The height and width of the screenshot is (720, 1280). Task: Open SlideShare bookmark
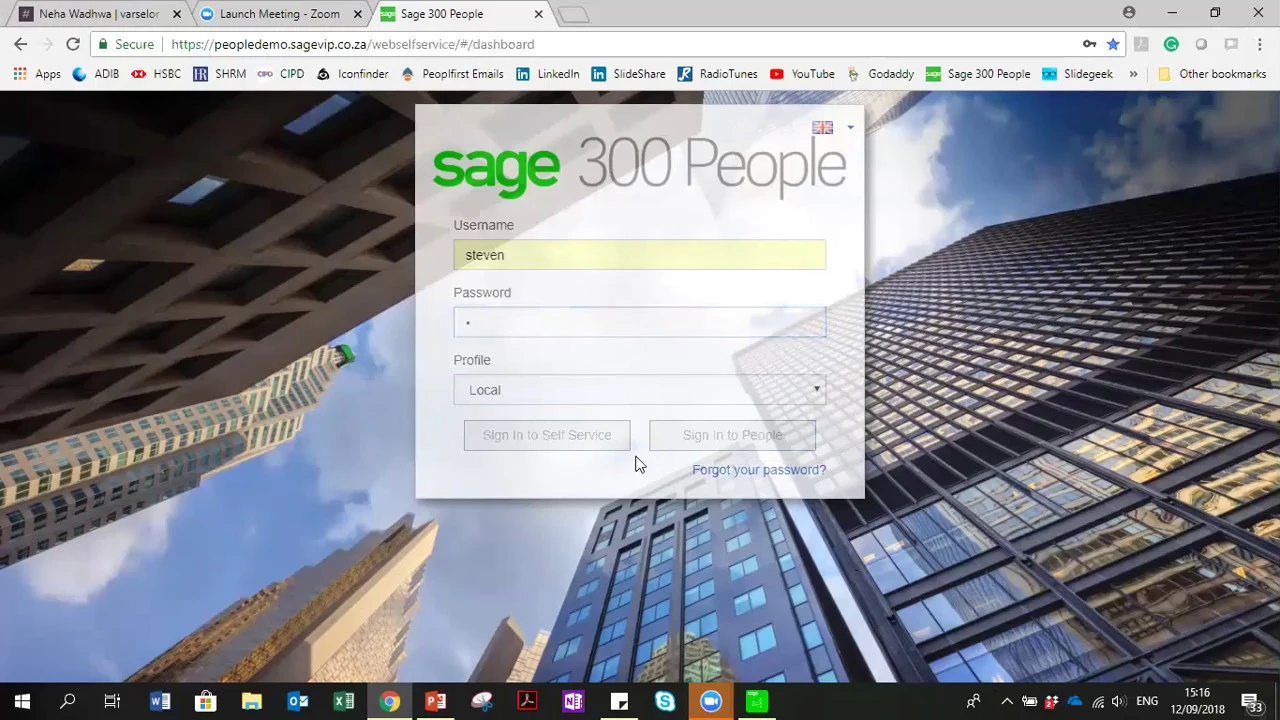[x=628, y=74]
